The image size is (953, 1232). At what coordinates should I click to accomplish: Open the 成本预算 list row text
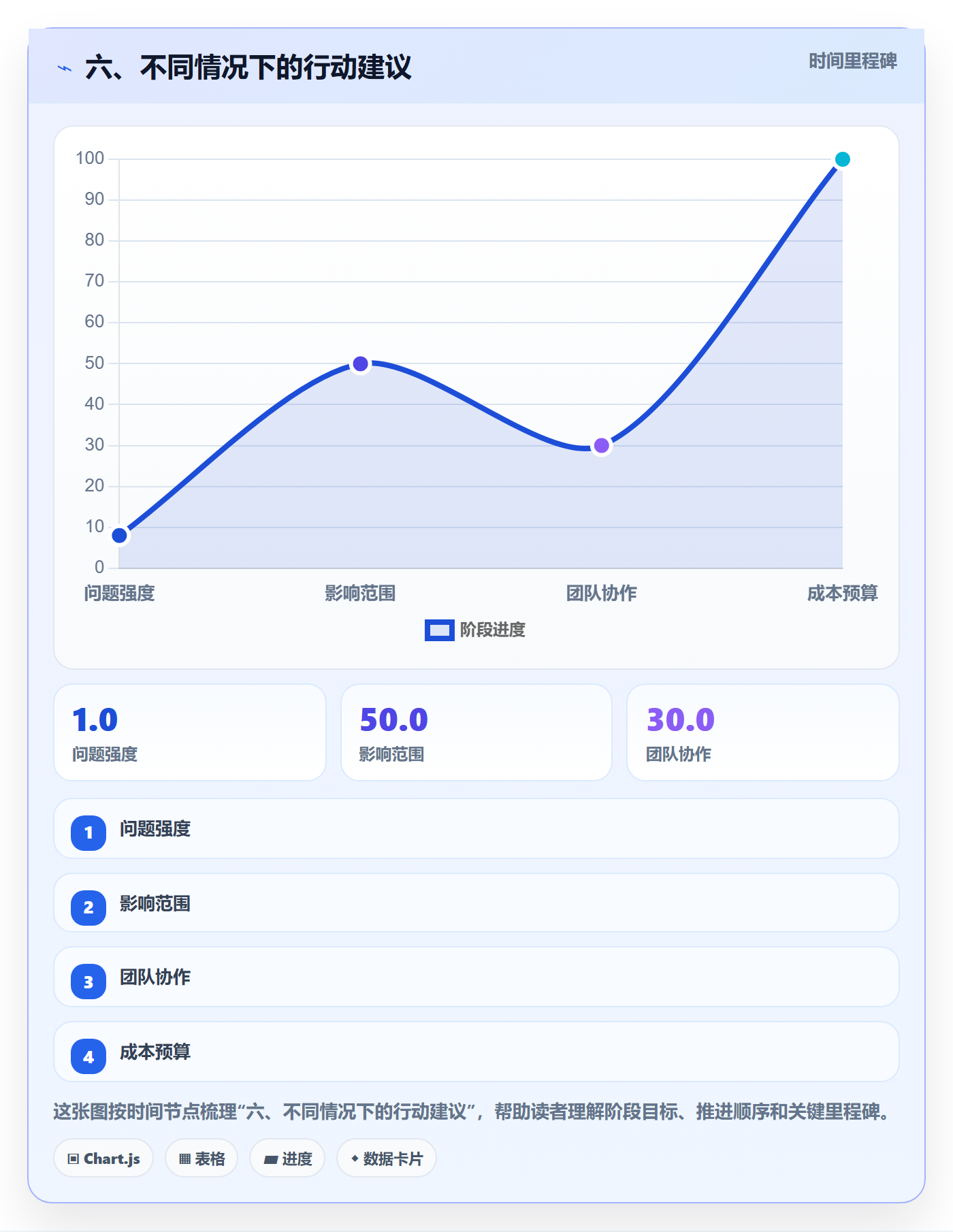[155, 1052]
